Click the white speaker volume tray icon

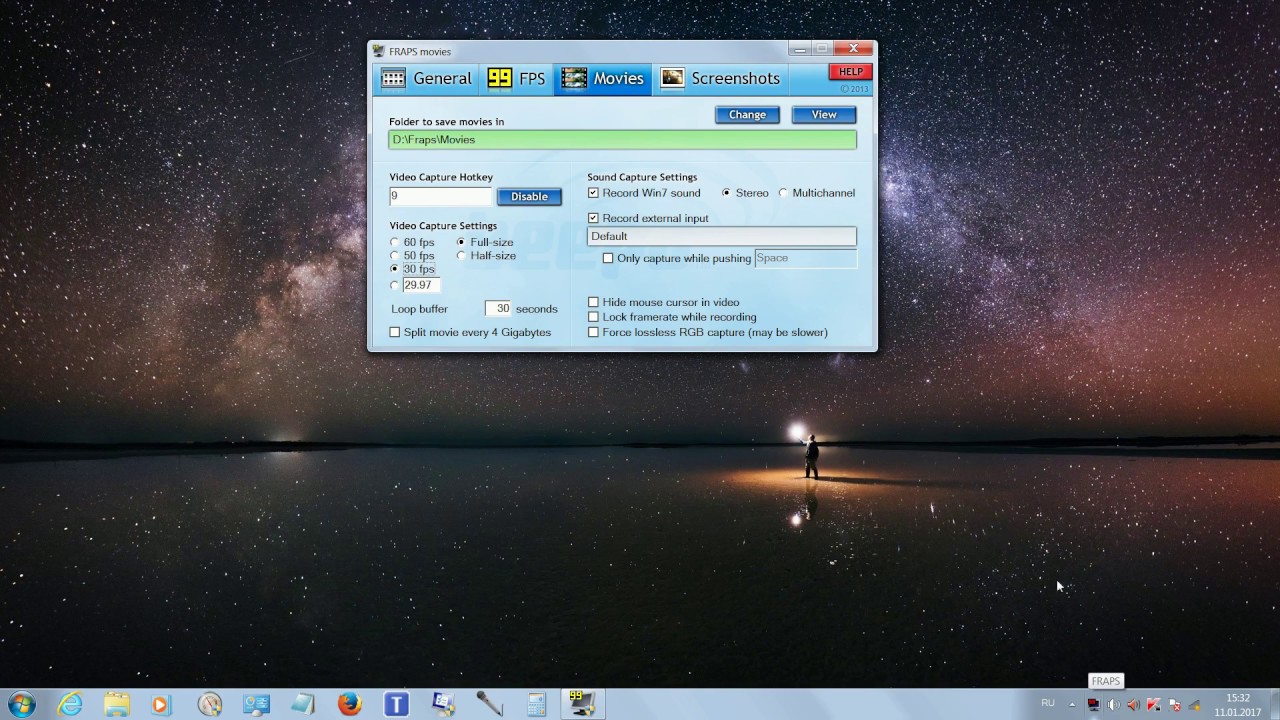[x=1113, y=704]
